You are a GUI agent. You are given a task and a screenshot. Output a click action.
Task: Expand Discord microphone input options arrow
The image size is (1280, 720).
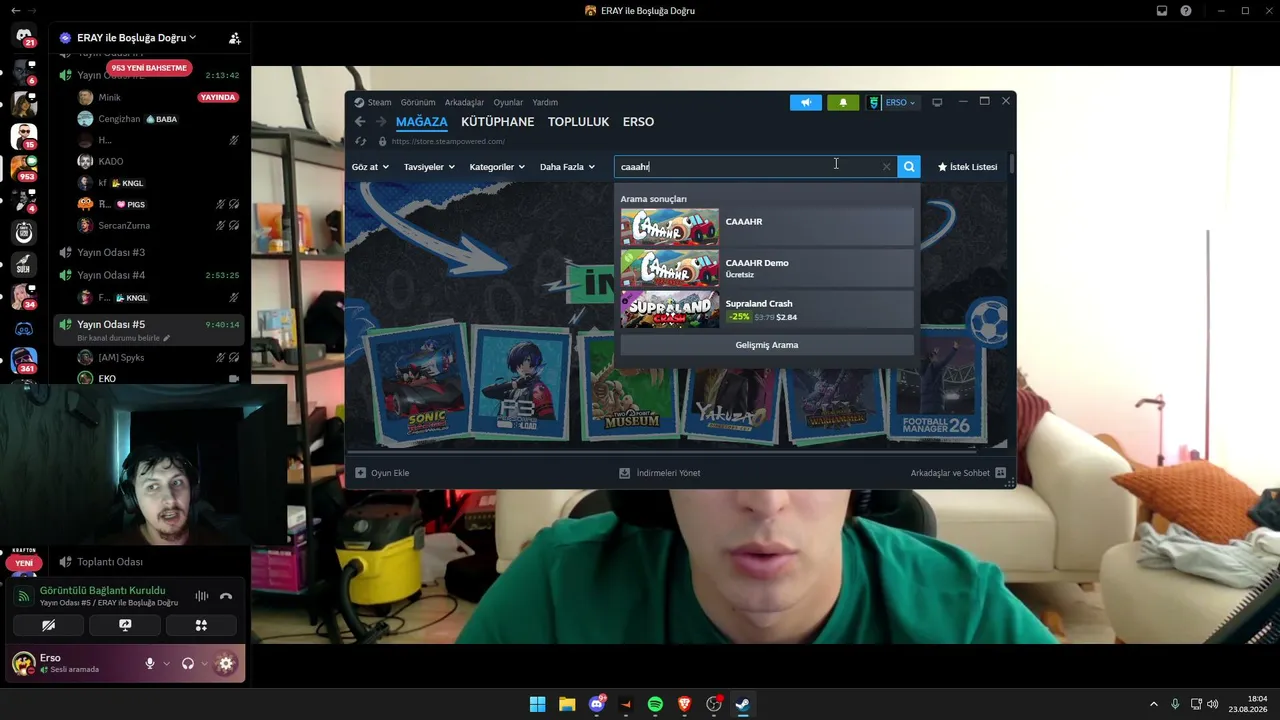pyautogui.click(x=166, y=663)
